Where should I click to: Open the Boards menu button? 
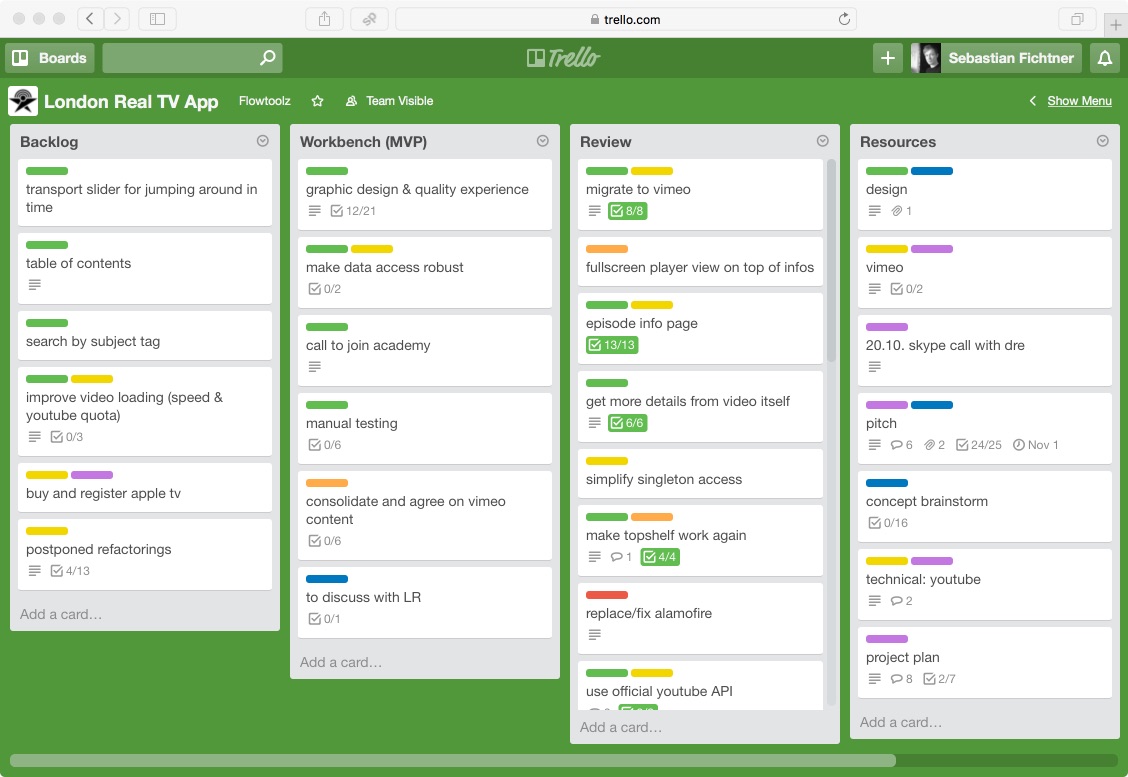coord(50,58)
